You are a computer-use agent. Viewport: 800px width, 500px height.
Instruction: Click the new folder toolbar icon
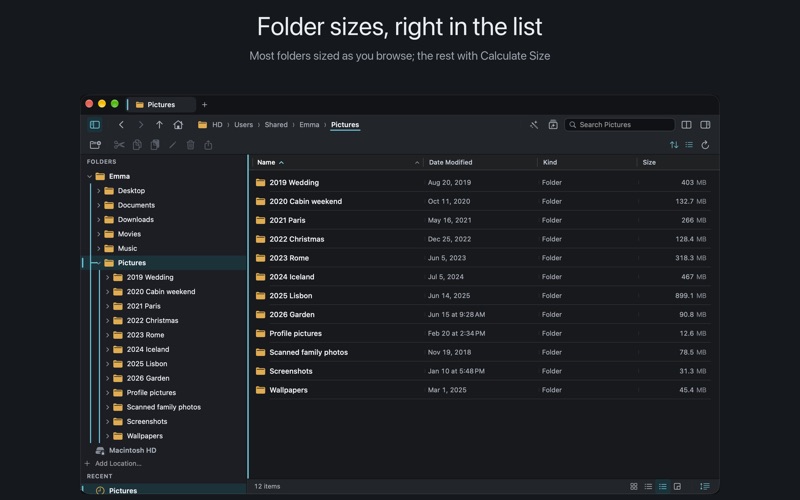pyautogui.click(x=95, y=145)
